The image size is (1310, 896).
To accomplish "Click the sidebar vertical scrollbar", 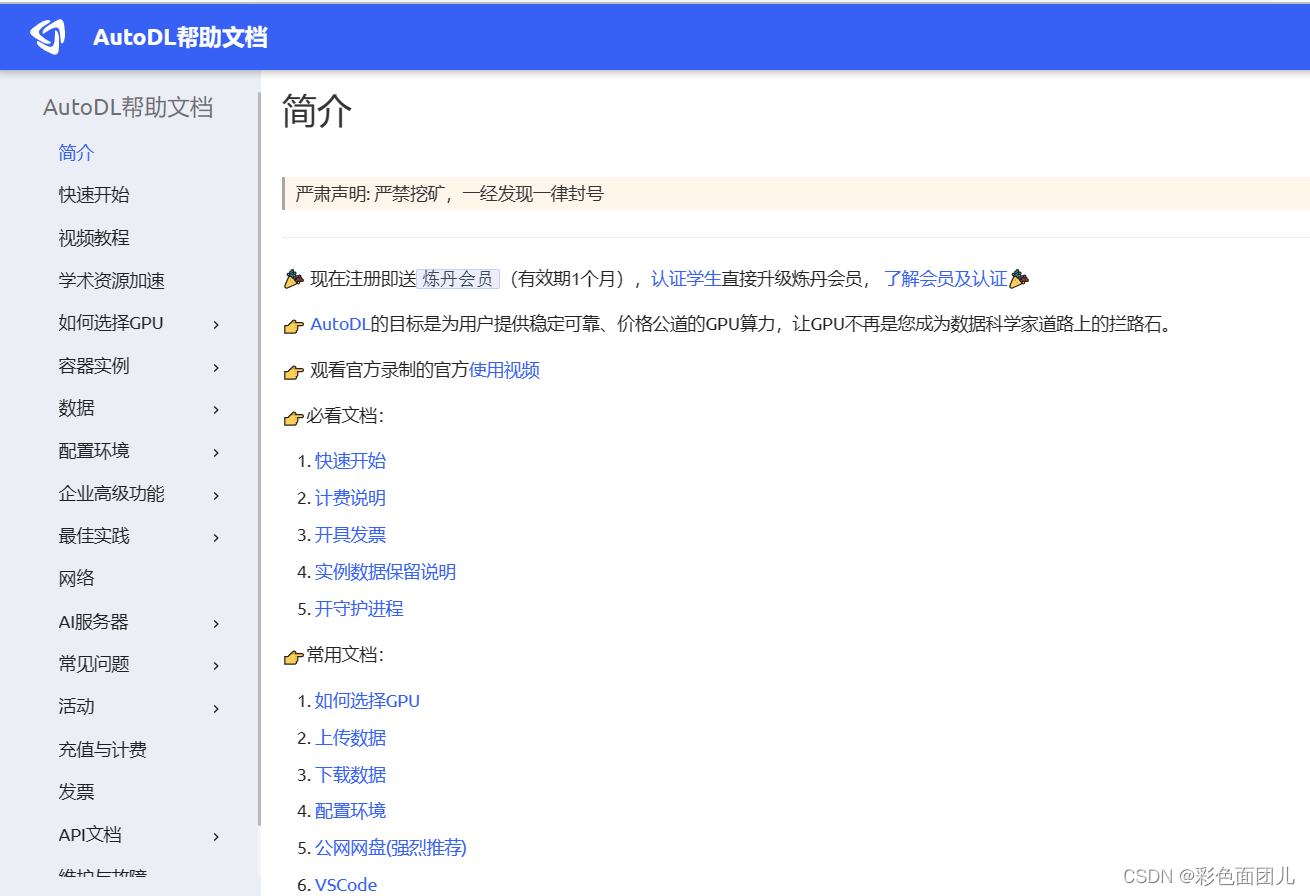I will 259,459.
